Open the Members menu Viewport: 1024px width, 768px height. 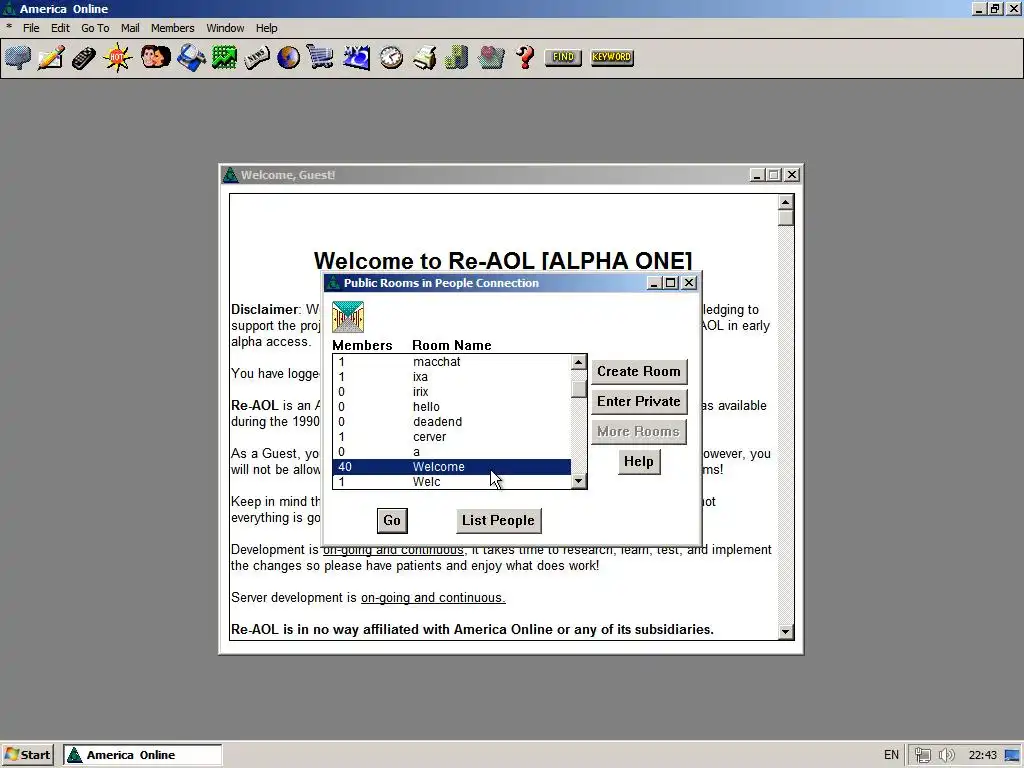172,28
